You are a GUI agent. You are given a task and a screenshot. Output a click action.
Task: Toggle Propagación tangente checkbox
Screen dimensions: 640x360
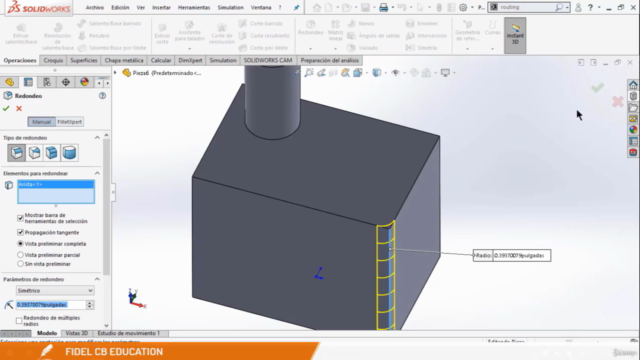click(x=20, y=233)
